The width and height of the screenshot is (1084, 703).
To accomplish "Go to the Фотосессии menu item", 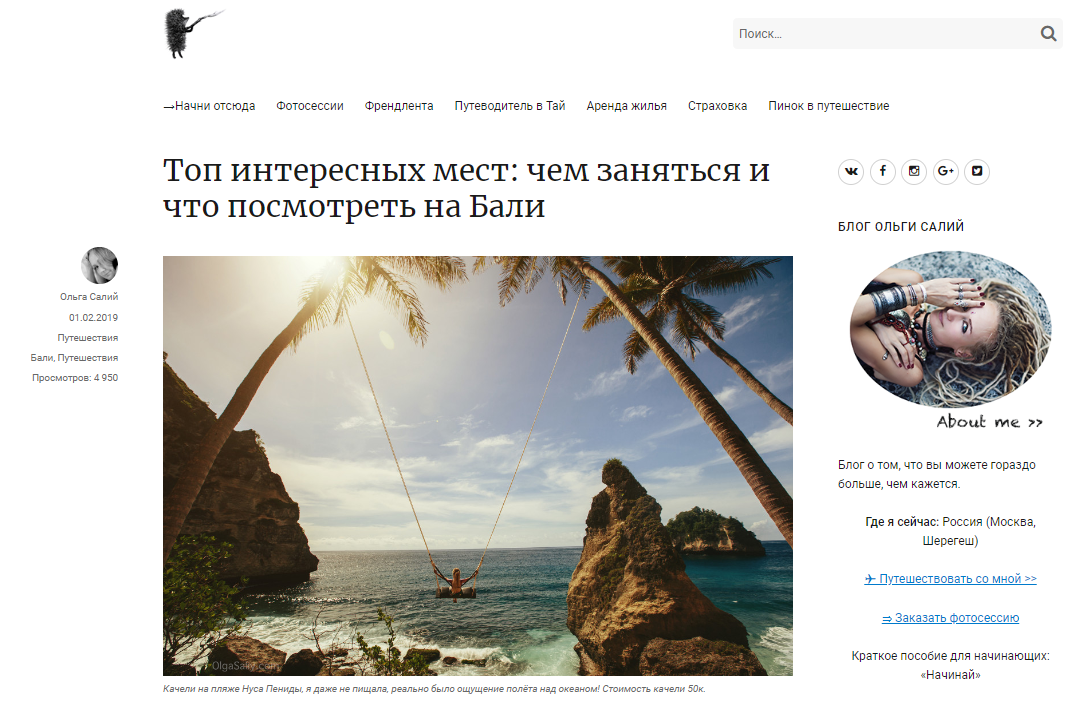I will pos(310,106).
